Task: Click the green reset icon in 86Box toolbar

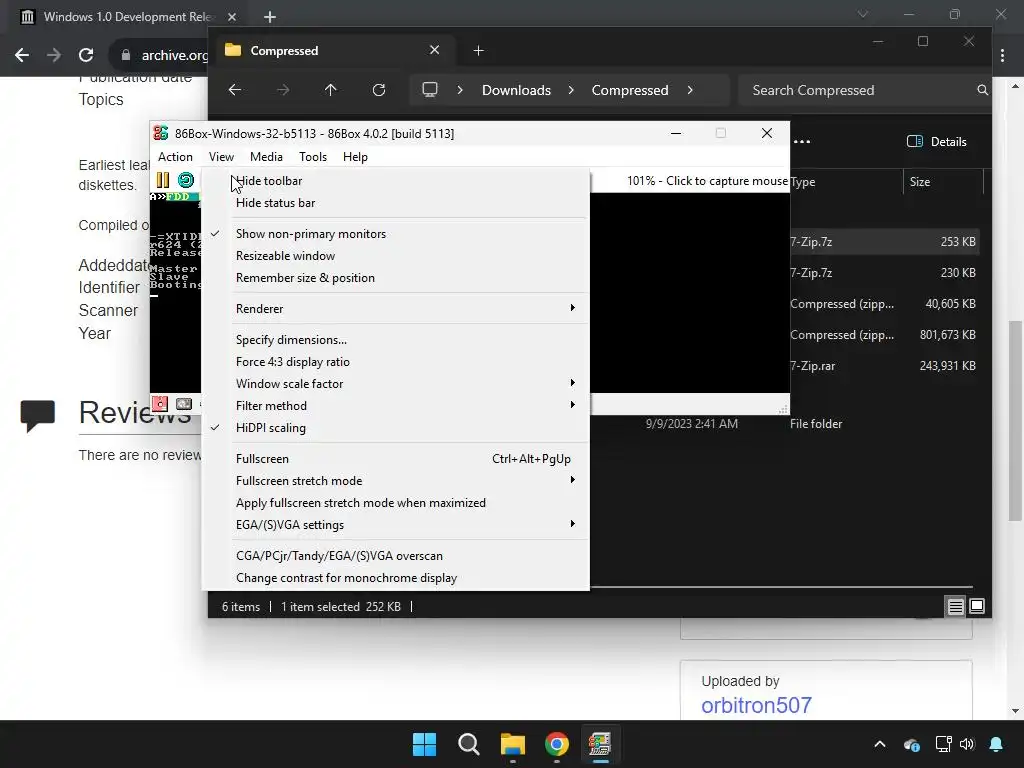Action: (x=185, y=180)
